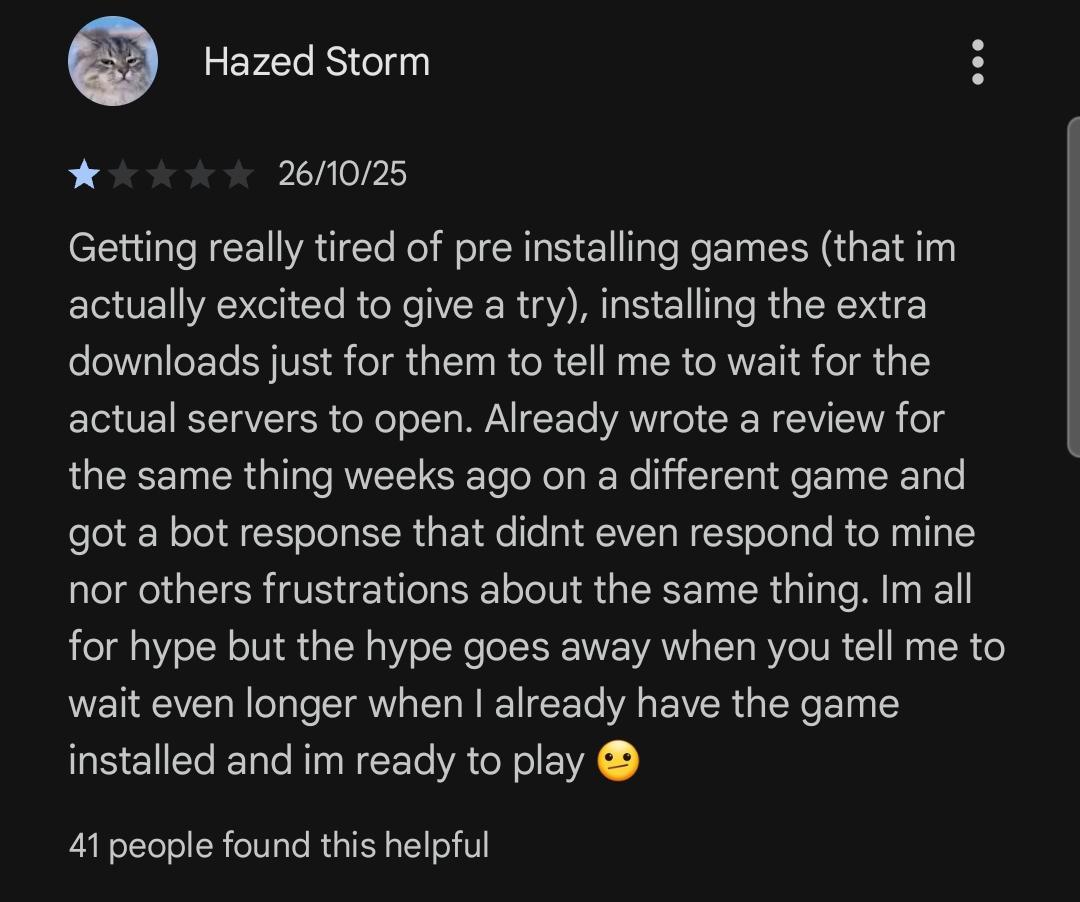Click the line starting 'for hype but the hype'
1080x902 pixels.
tap(537, 647)
